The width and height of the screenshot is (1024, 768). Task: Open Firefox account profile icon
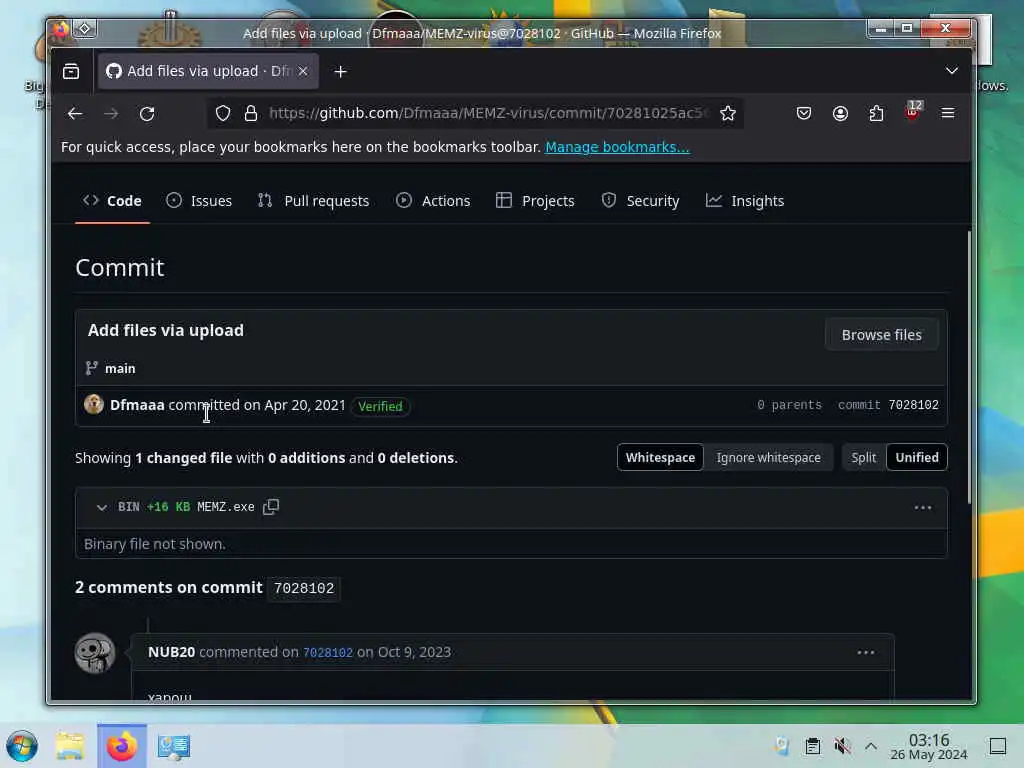pyautogui.click(x=840, y=114)
